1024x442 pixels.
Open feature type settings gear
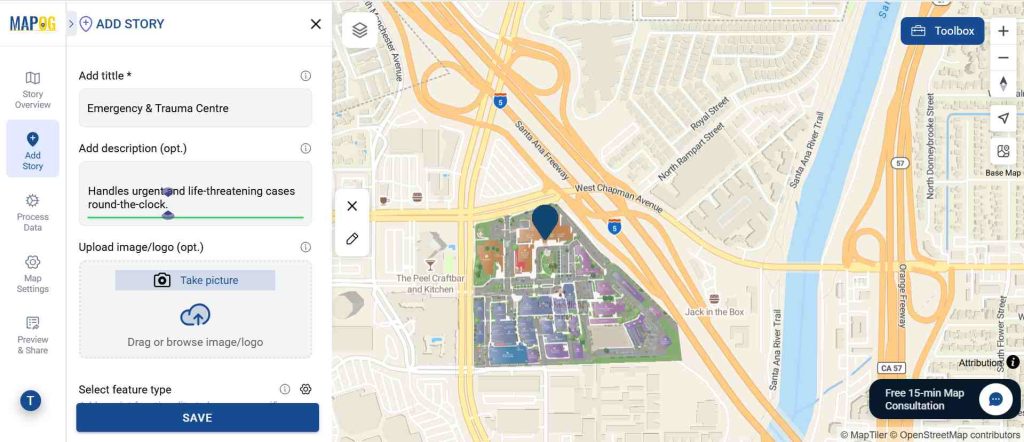[x=306, y=389]
